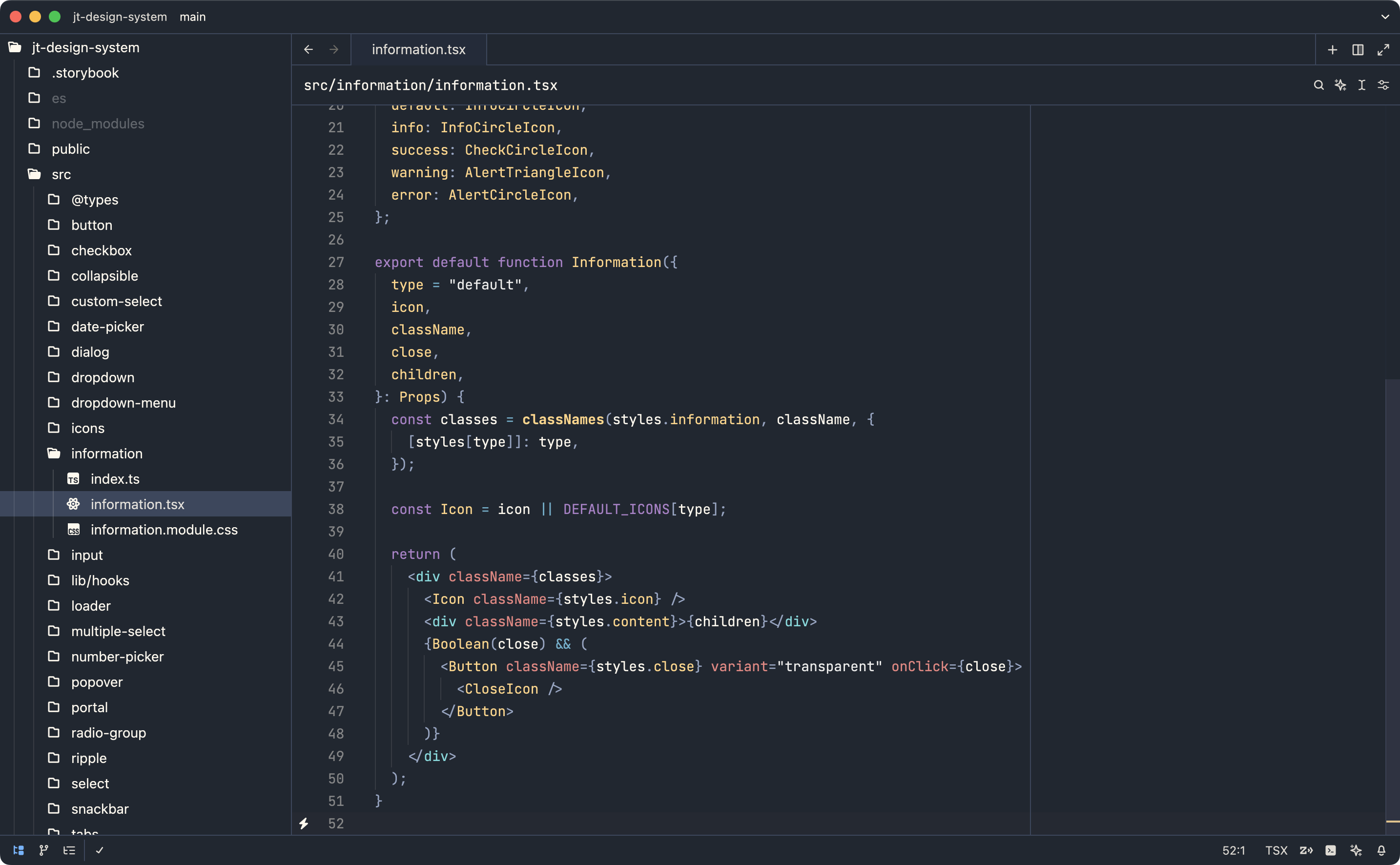Image resolution: width=1400 pixels, height=865 pixels.
Task: Click the editor vertical scrollbar thumb
Action: click(1393, 606)
